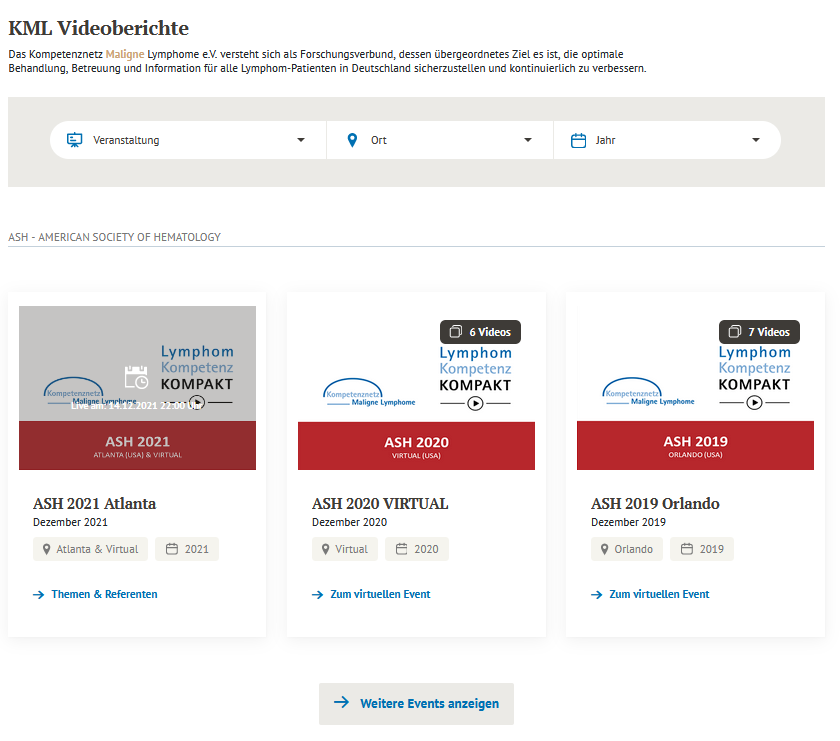
Task: Click the play icon on ASH 2019 thumbnail
Action: tap(755, 403)
